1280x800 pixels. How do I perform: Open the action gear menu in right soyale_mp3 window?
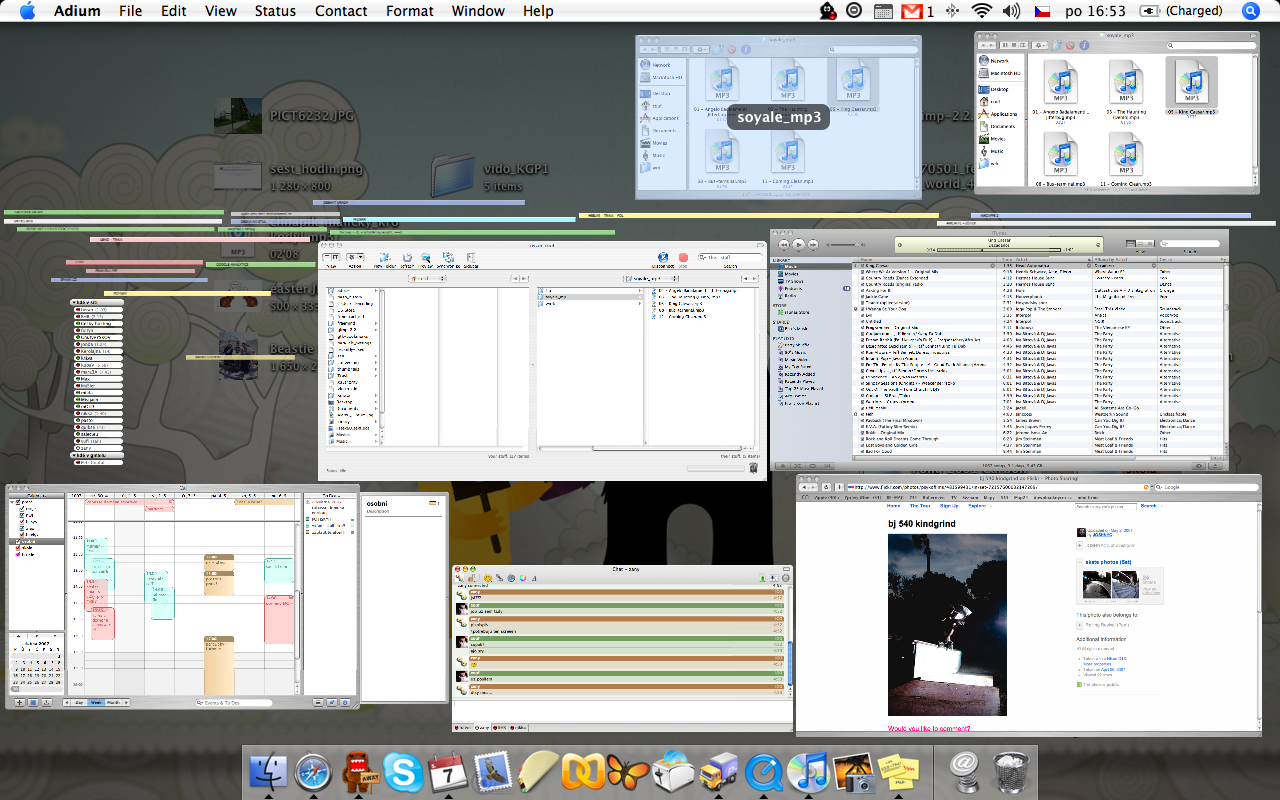point(1040,45)
